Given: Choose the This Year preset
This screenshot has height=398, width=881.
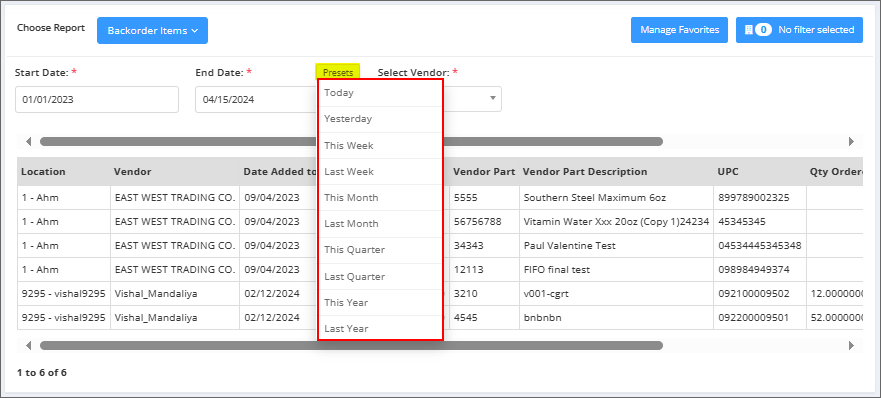Looking at the screenshot, I should 380,302.
